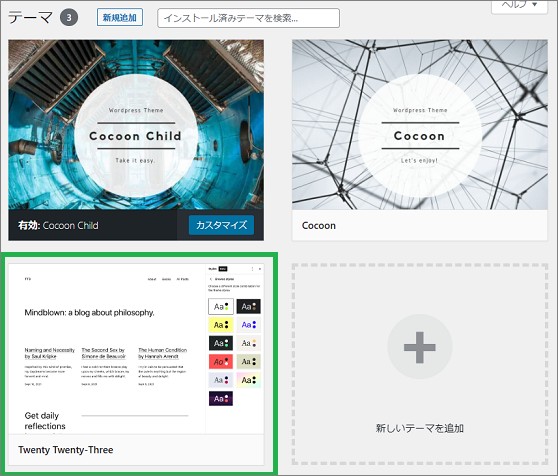The image size is (558, 476).
Task: Open the Cocoon theme screenshot
Action: point(420,125)
